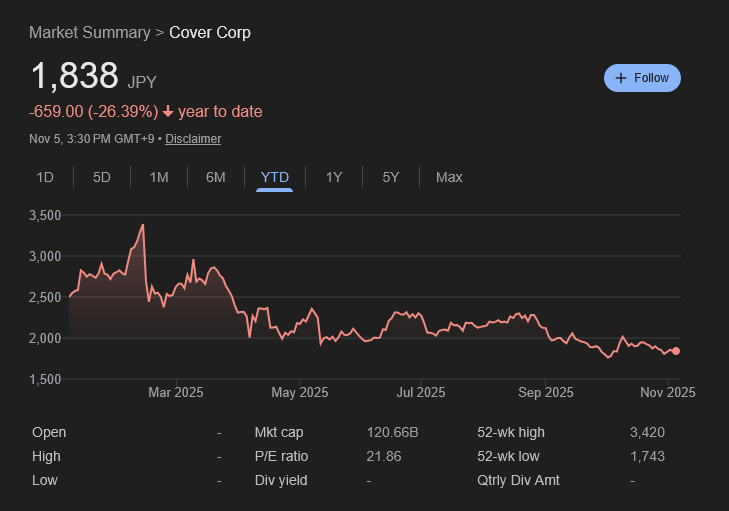The image size is (729, 511).
Task: Switch to the 1D chart range tab
Action: (45, 177)
